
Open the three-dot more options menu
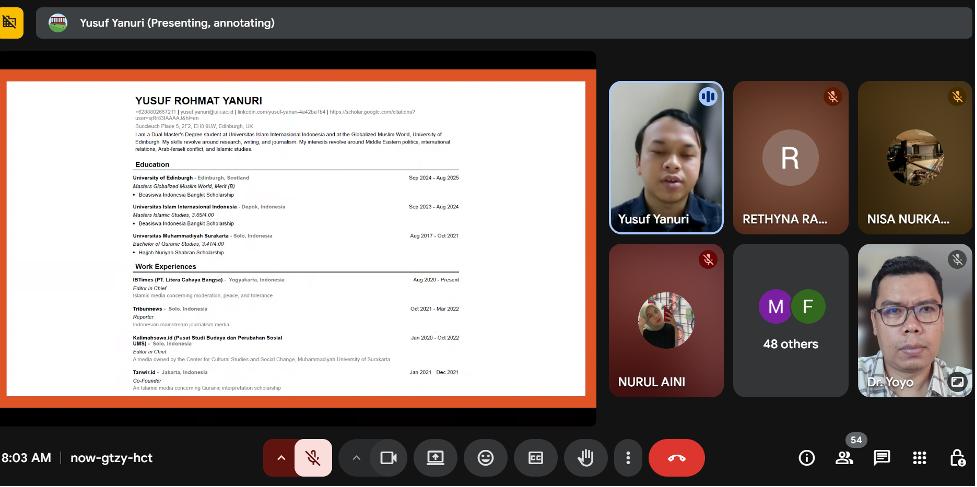tap(628, 458)
